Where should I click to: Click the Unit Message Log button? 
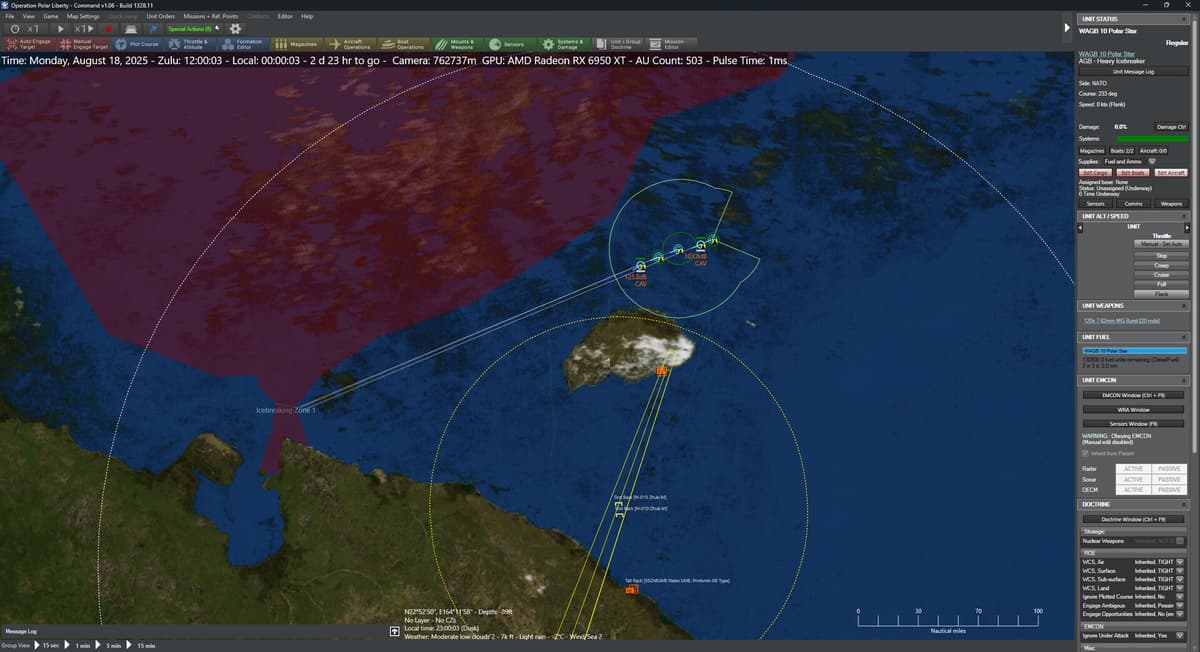(x=1133, y=72)
